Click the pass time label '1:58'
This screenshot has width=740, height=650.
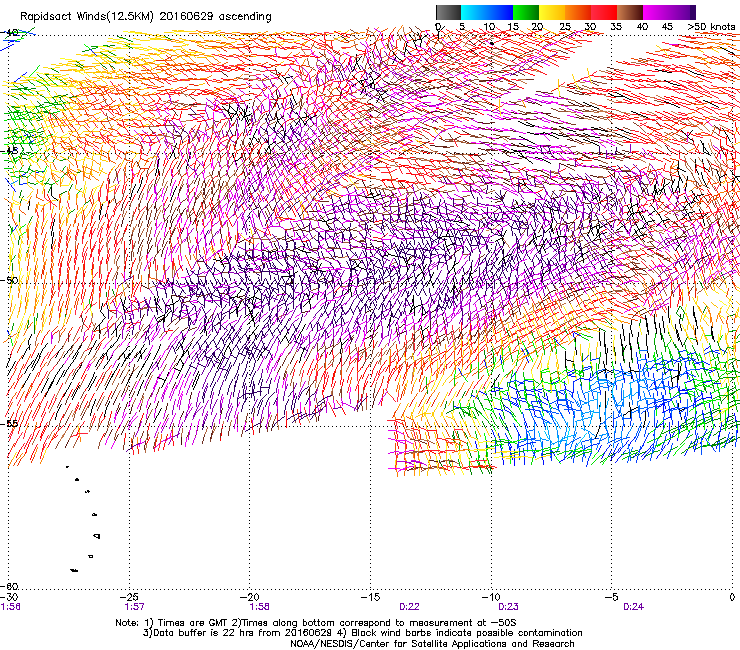click(260, 607)
